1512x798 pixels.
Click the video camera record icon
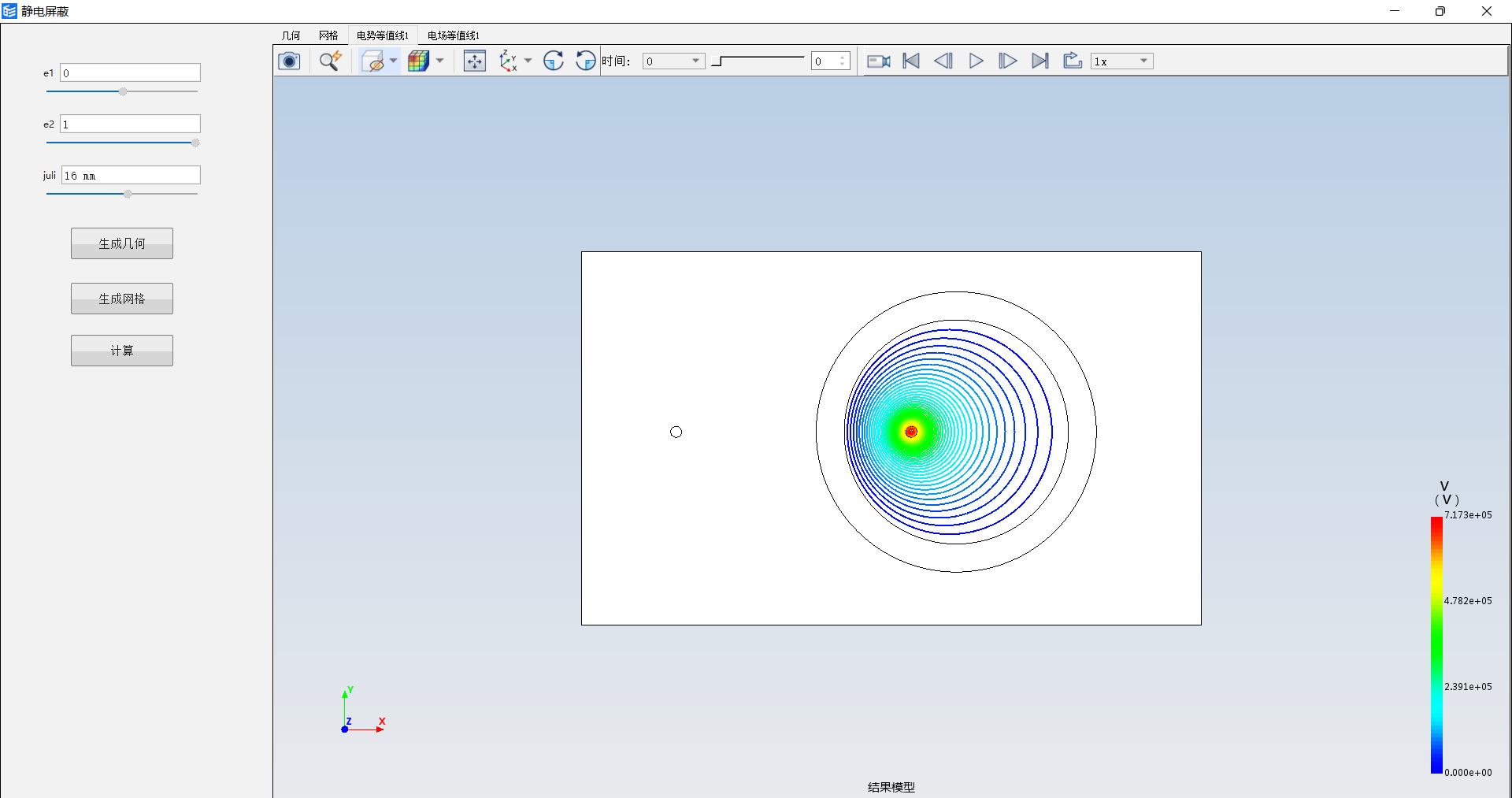point(878,61)
